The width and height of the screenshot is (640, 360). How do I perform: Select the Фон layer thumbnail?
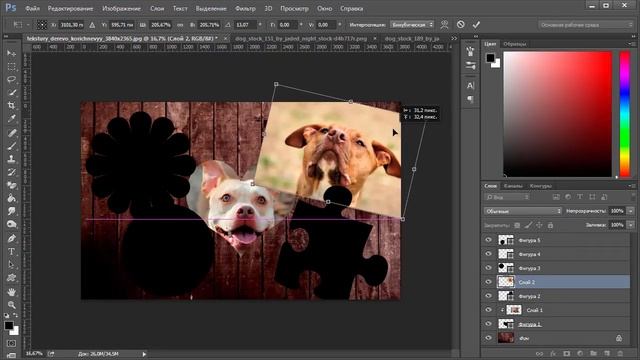(506, 338)
